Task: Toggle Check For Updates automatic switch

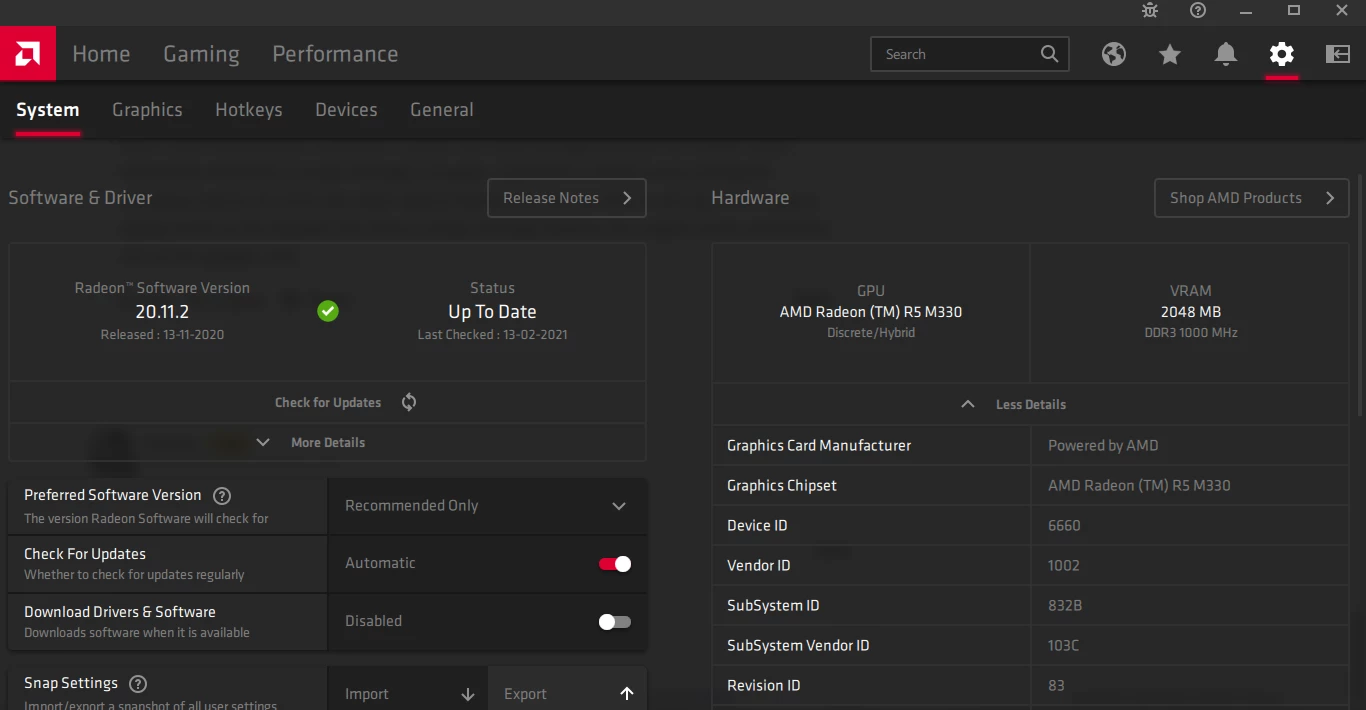Action: [615, 564]
